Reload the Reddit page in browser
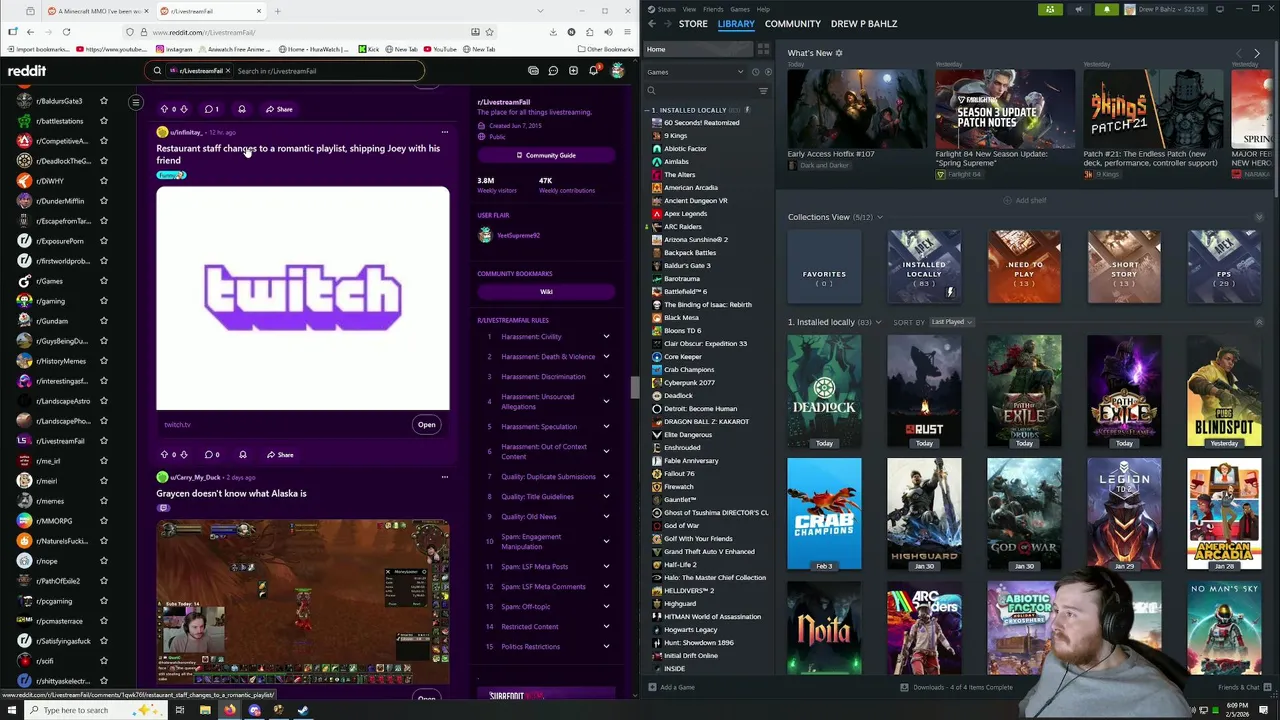 (66, 32)
